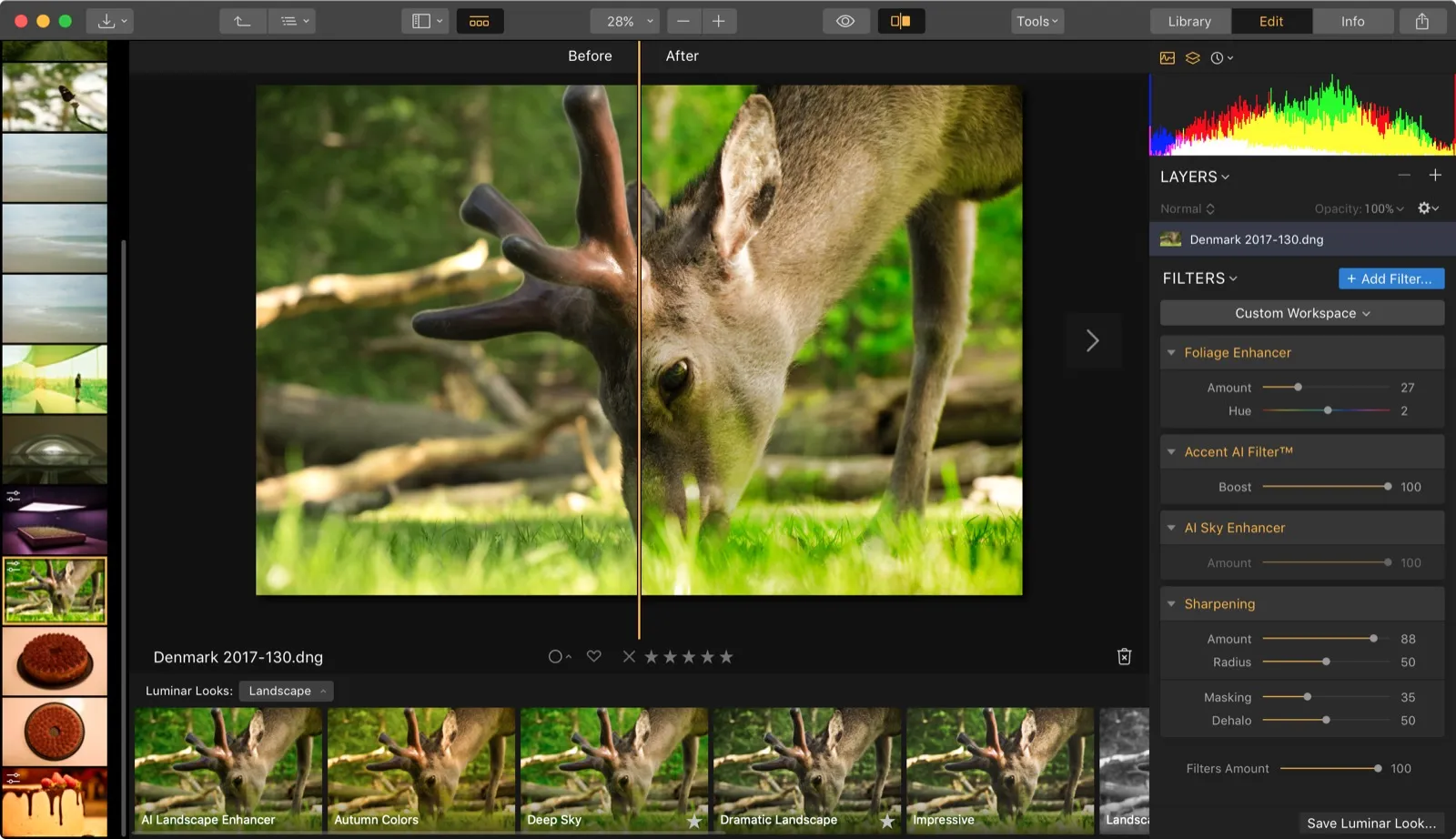Click the history clock icon

(1218, 57)
